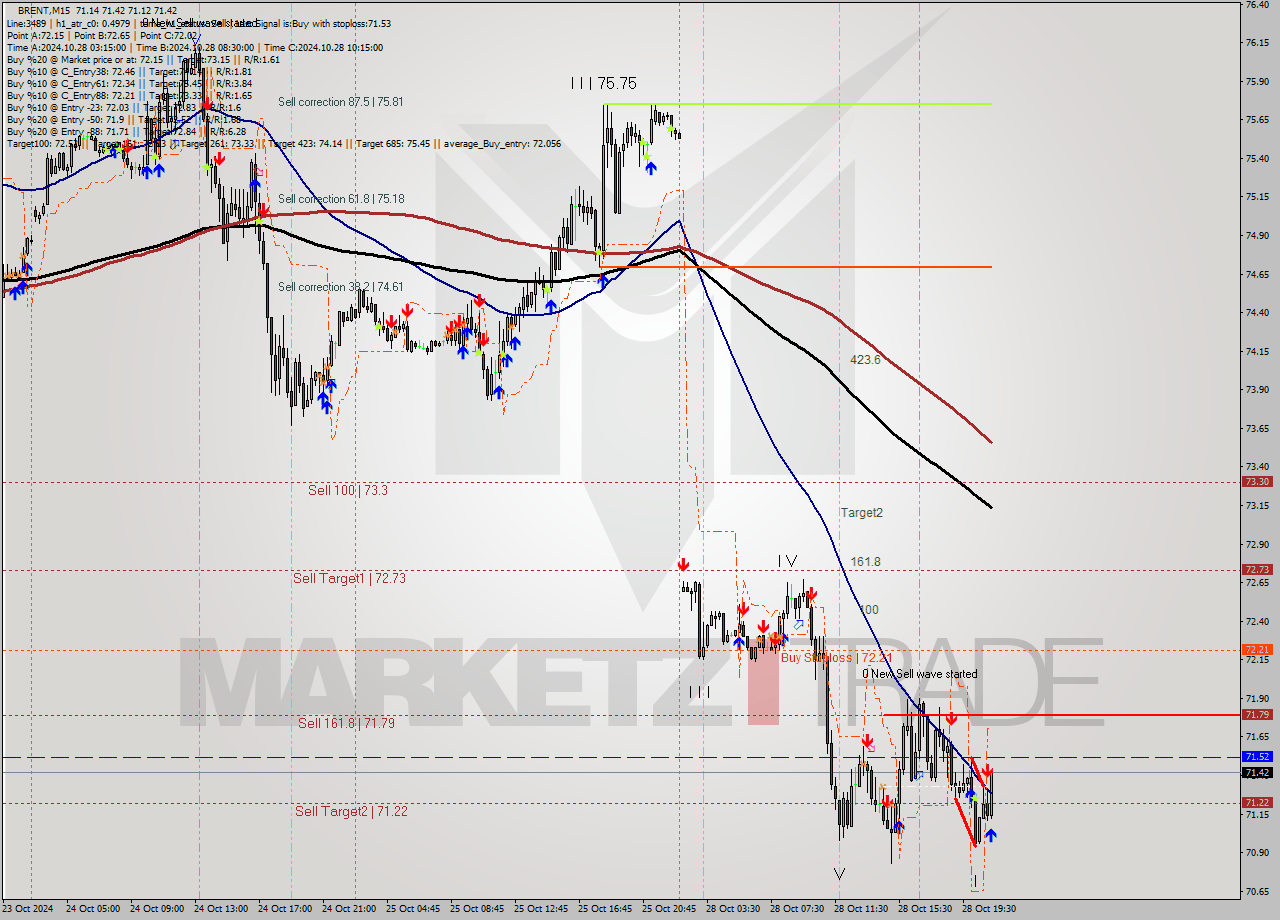The height and width of the screenshot is (920, 1280).
Task: Click the 'I V' wave label
Action: (788, 561)
